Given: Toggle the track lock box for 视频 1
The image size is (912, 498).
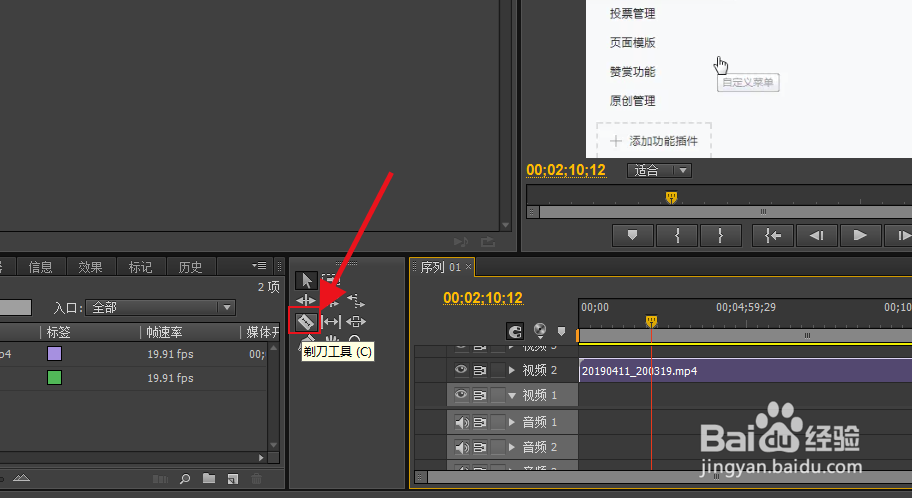Looking at the screenshot, I should coord(498,396).
